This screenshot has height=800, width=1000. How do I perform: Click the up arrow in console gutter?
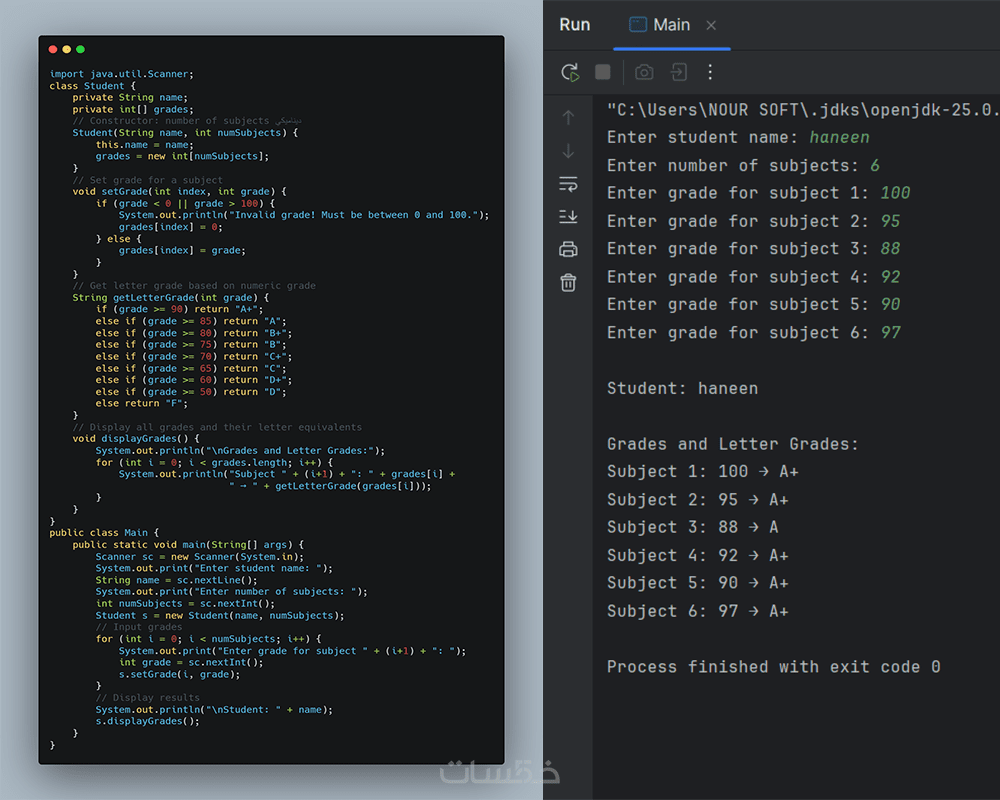[x=568, y=118]
